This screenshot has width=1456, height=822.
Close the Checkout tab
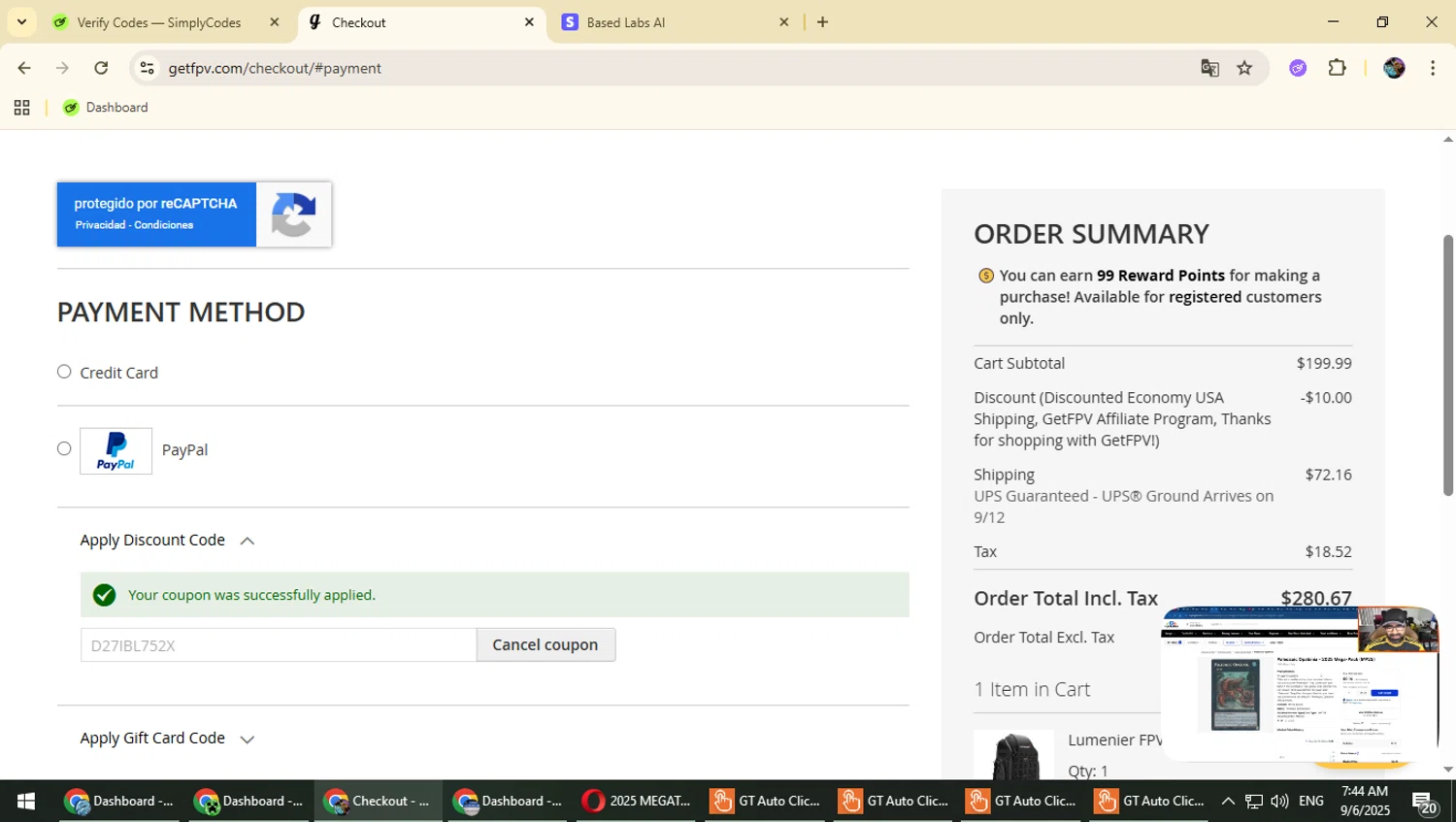click(529, 22)
